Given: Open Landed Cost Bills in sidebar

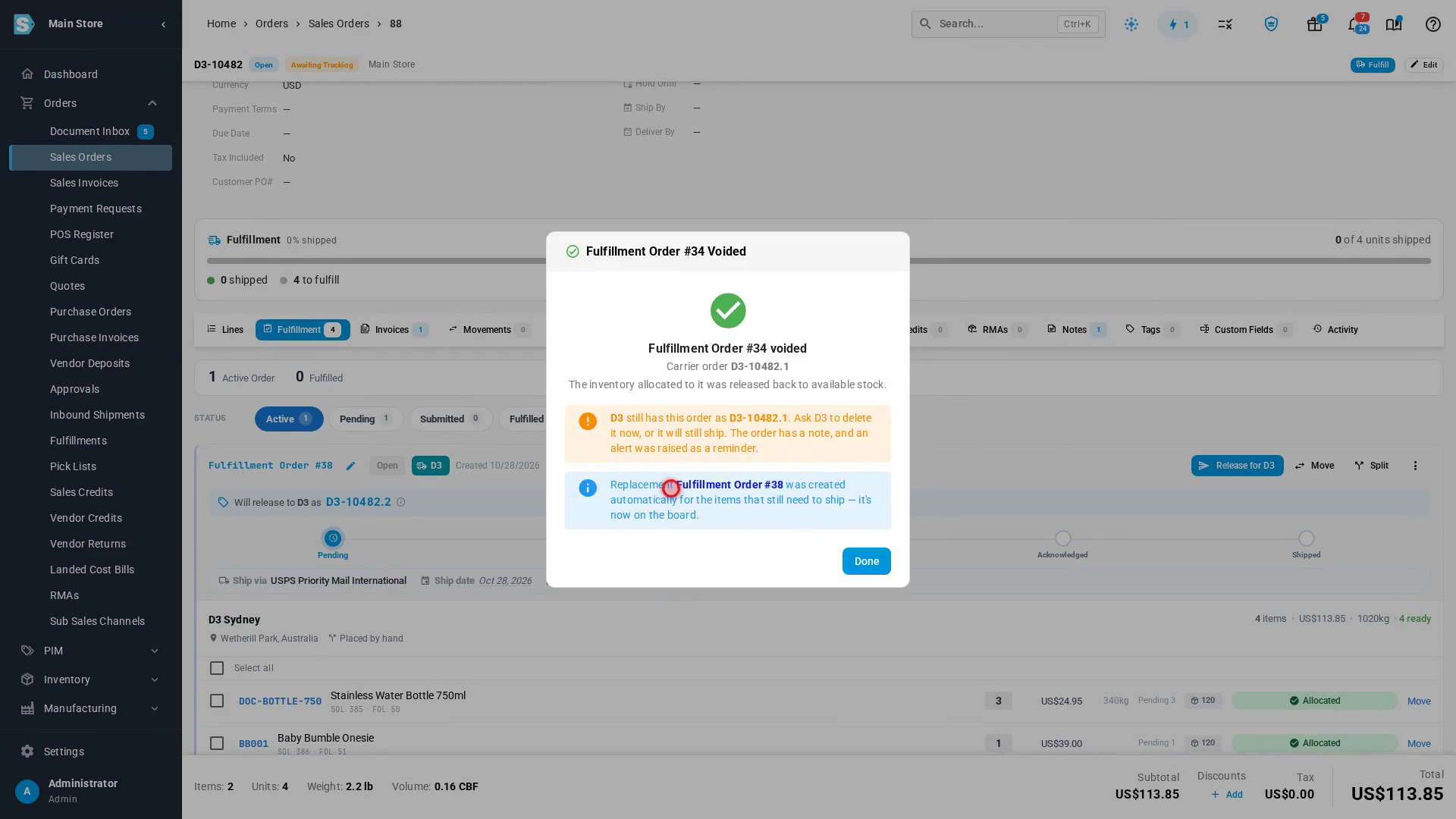Looking at the screenshot, I should 90,570.
